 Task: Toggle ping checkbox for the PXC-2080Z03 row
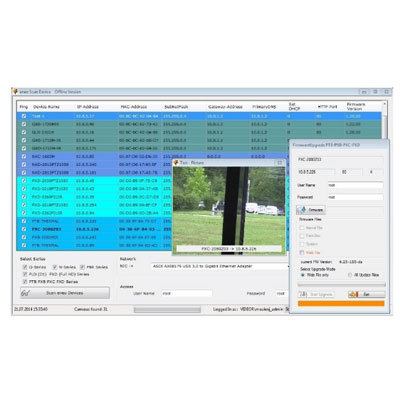24,229
